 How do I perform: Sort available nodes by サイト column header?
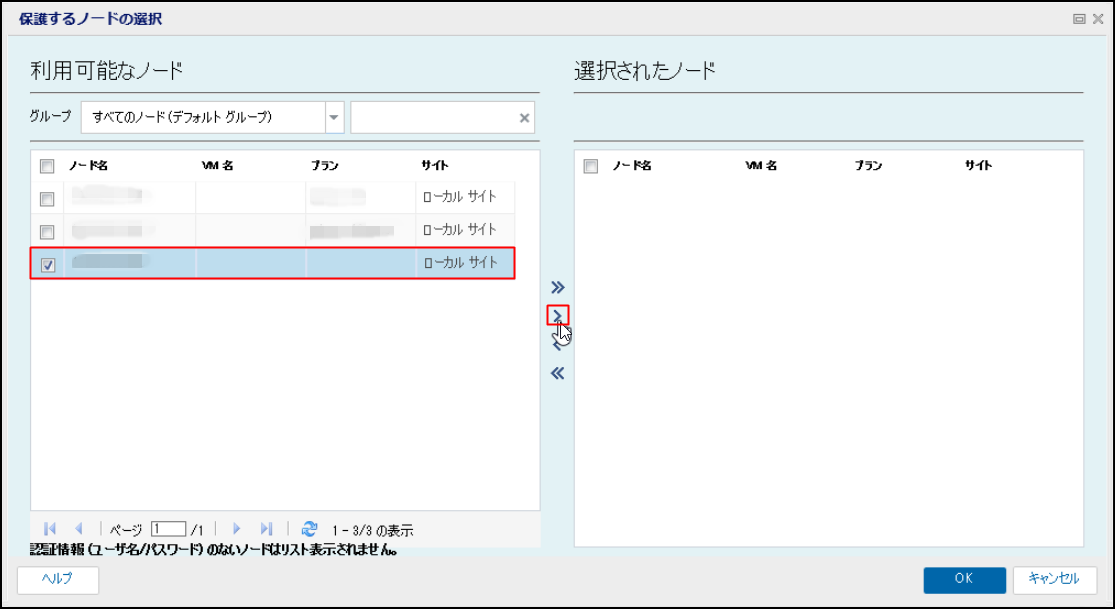(x=434, y=166)
